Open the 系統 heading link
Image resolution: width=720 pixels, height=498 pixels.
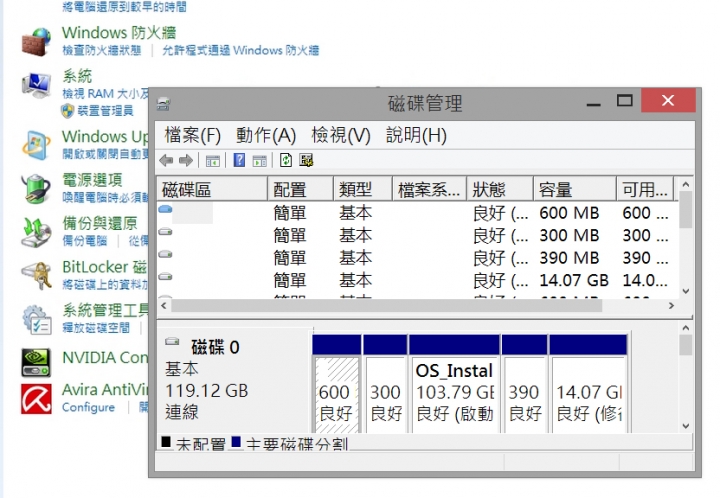(77, 76)
